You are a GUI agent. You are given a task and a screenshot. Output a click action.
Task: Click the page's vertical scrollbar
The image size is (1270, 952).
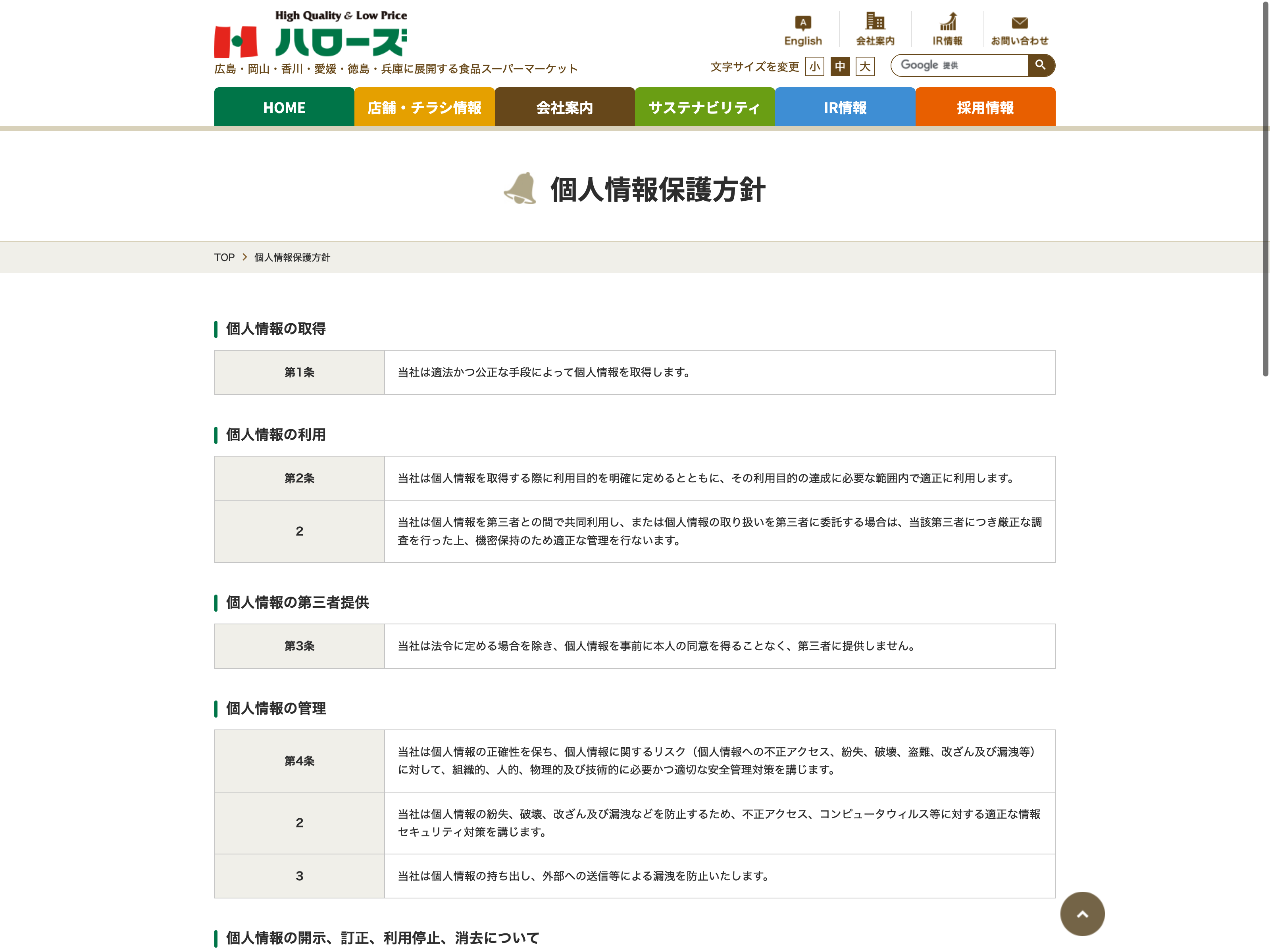click(1264, 189)
